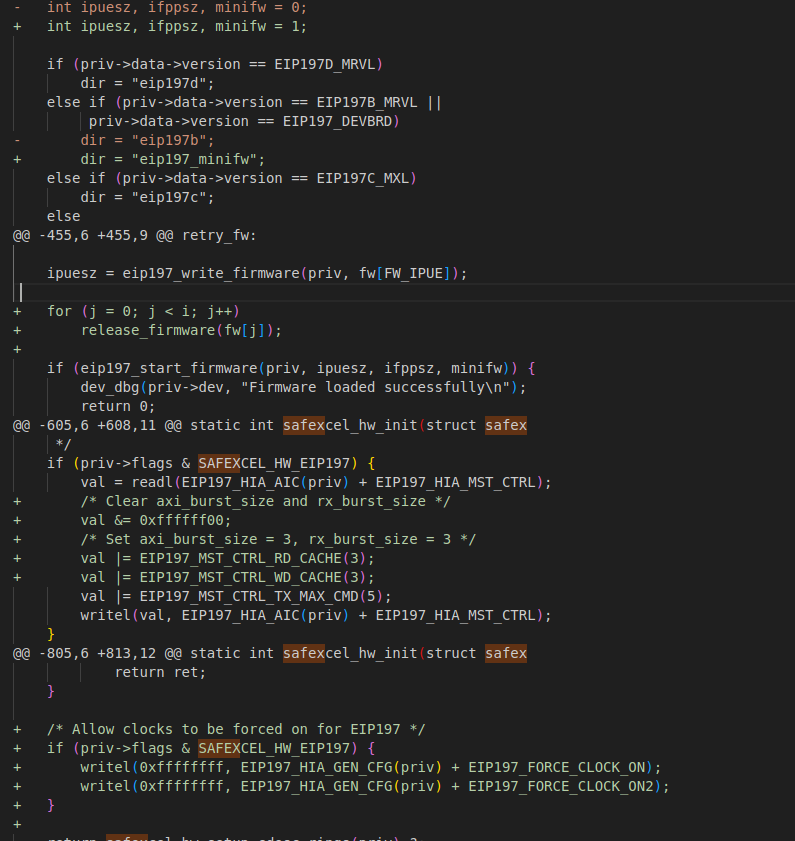Click on EIP197_MST_CTRL_RD_CACHE(3) line
The image size is (795, 841).
(227, 558)
